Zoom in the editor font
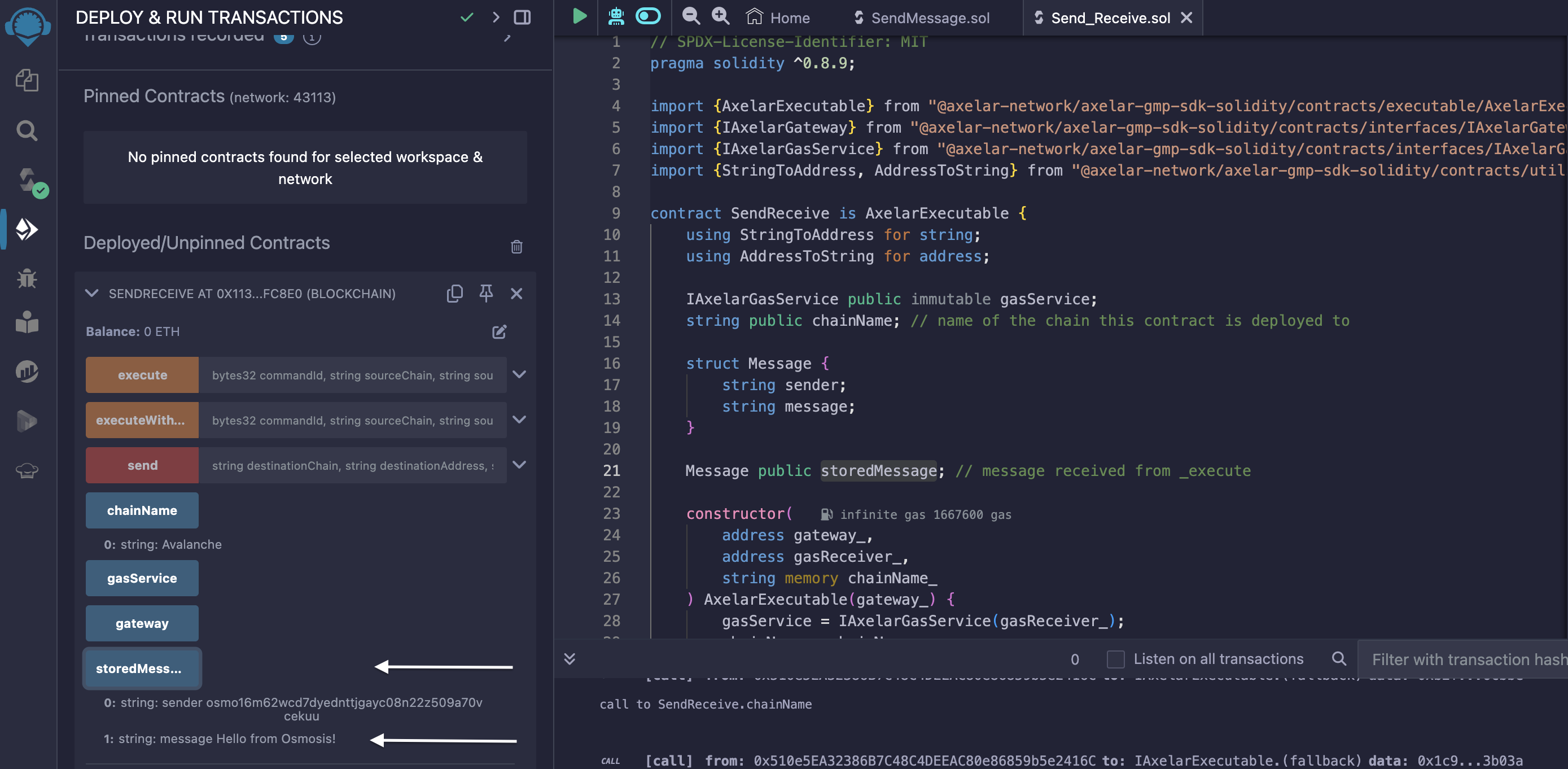This screenshot has width=1568, height=769. (721, 16)
